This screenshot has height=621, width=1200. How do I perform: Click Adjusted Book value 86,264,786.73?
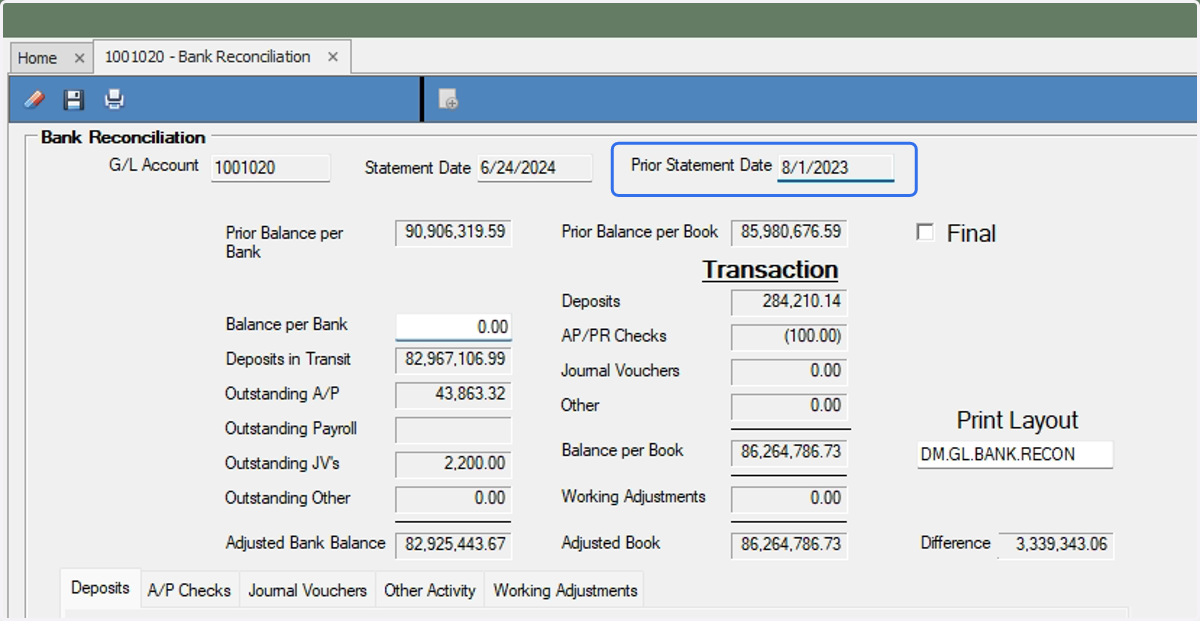(x=789, y=545)
